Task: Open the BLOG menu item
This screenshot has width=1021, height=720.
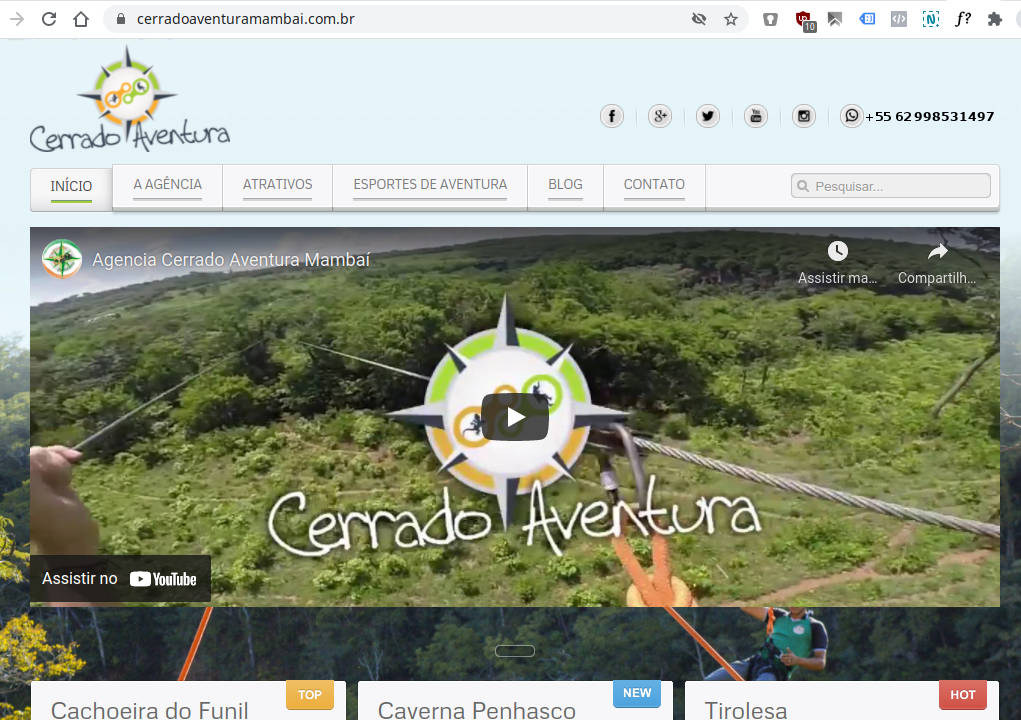Action: 565,185
